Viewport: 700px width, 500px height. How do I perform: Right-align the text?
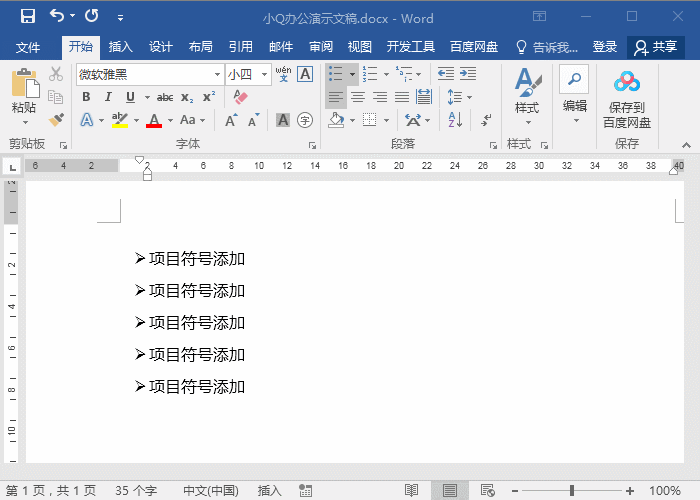[379, 97]
